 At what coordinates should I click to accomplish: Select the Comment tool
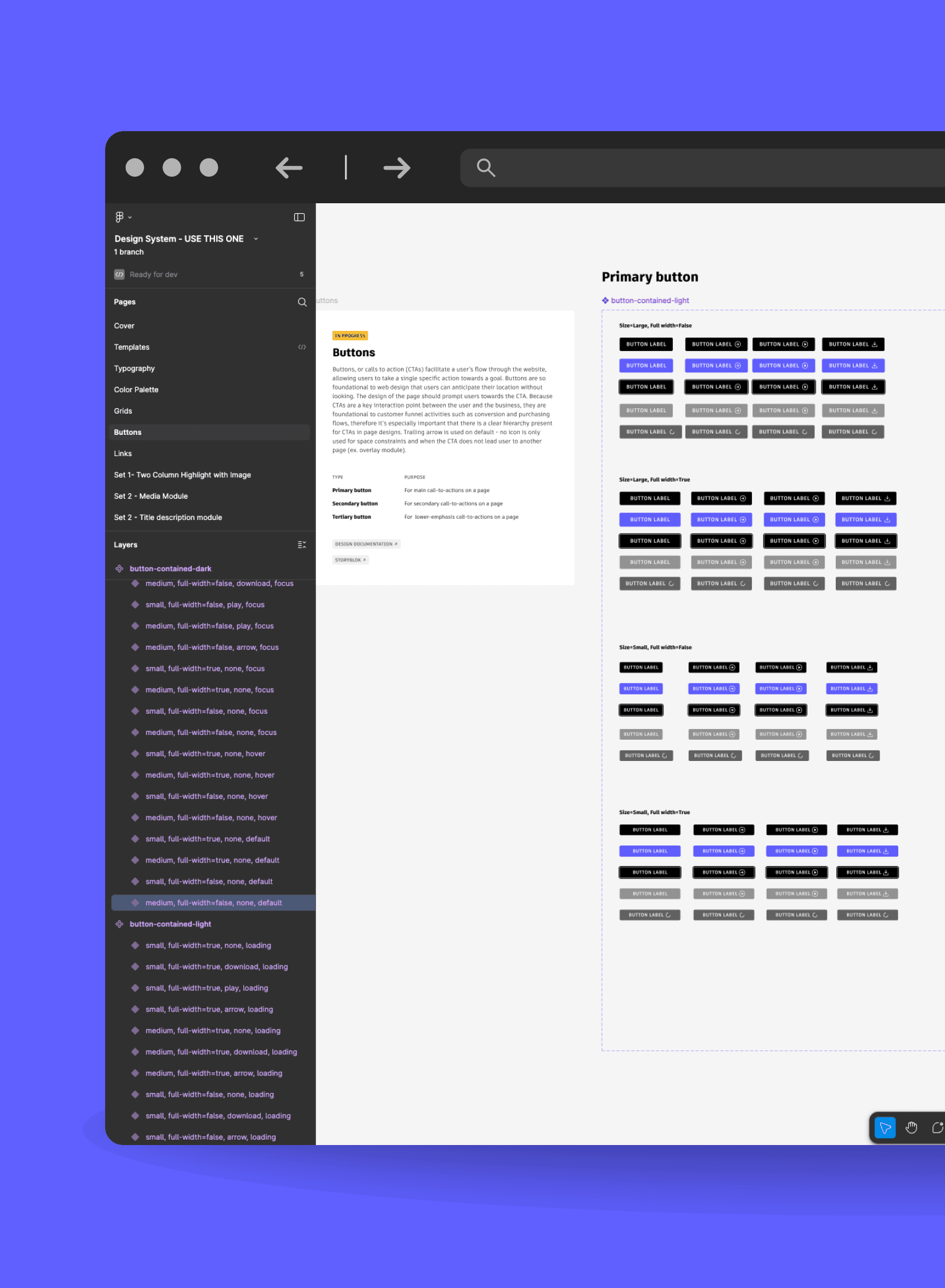pyautogui.click(x=937, y=1128)
